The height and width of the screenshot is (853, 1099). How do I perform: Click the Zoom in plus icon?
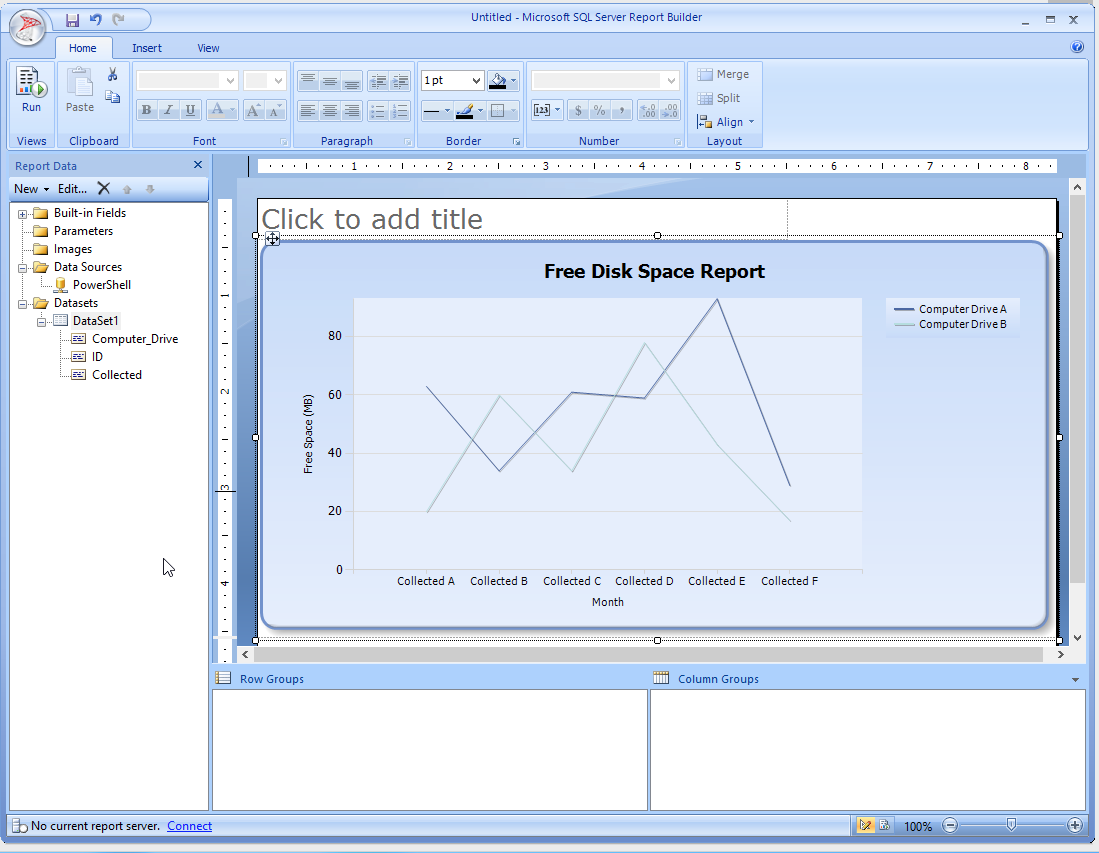pyautogui.click(x=1075, y=825)
